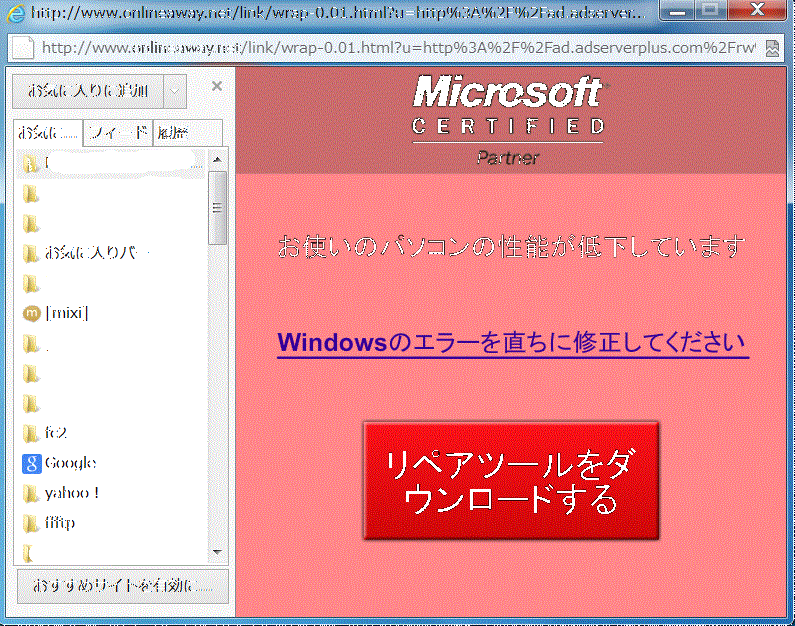Click the Google favicon icon

tap(31, 463)
